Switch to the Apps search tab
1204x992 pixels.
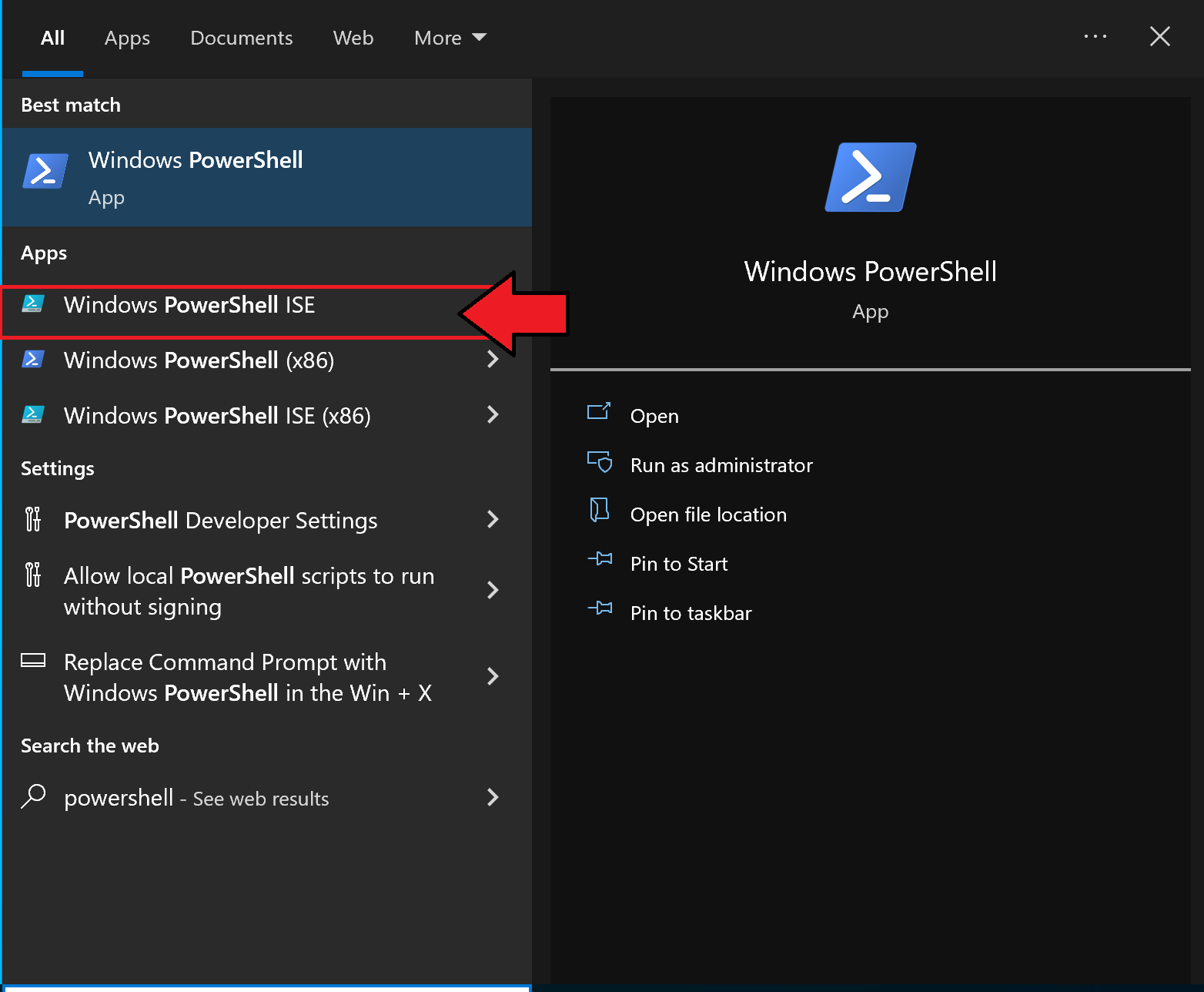point(127,38)
